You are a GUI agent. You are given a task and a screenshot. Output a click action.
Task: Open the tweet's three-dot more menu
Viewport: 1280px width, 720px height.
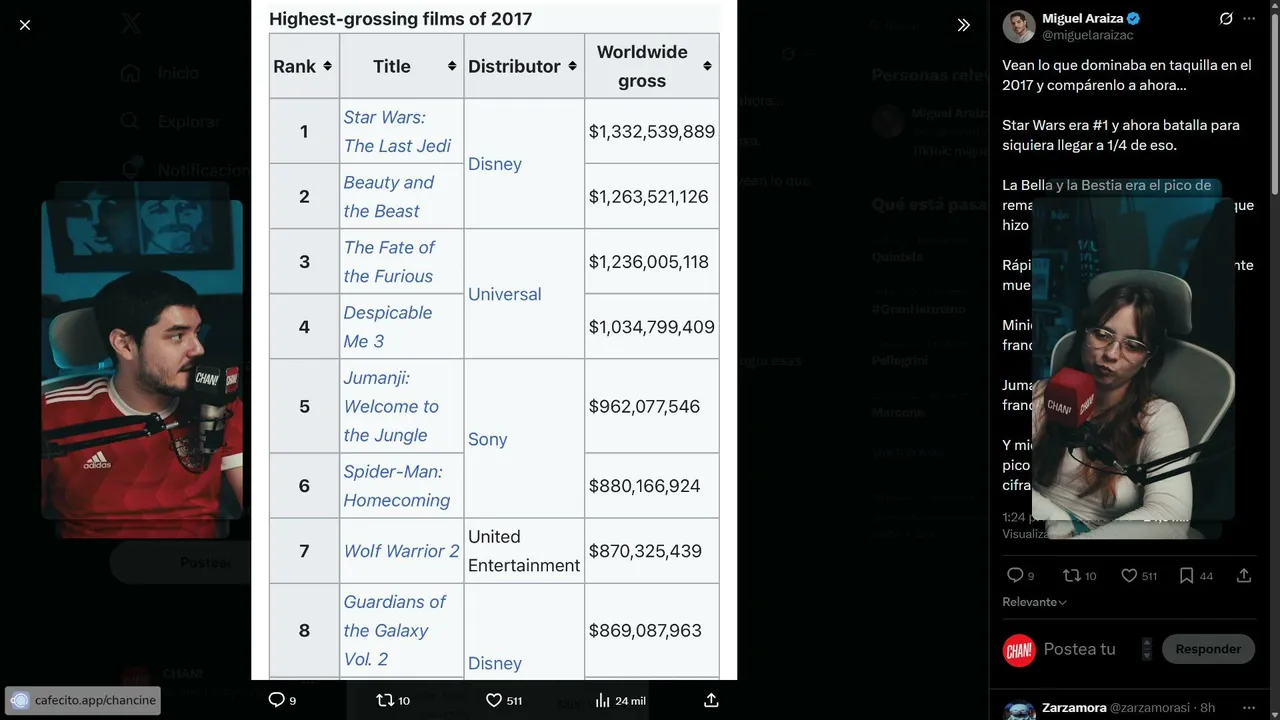[x=1249, y=19]
